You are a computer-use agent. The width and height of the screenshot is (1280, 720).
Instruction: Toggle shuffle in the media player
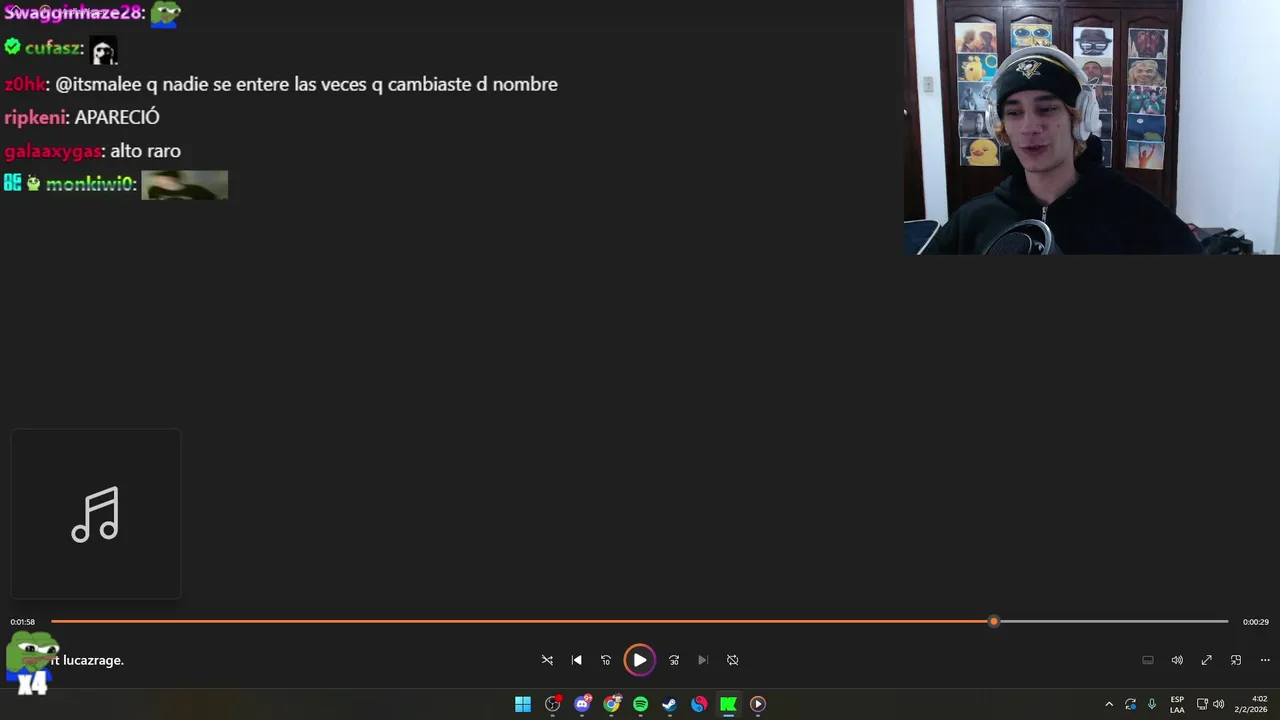547,660
